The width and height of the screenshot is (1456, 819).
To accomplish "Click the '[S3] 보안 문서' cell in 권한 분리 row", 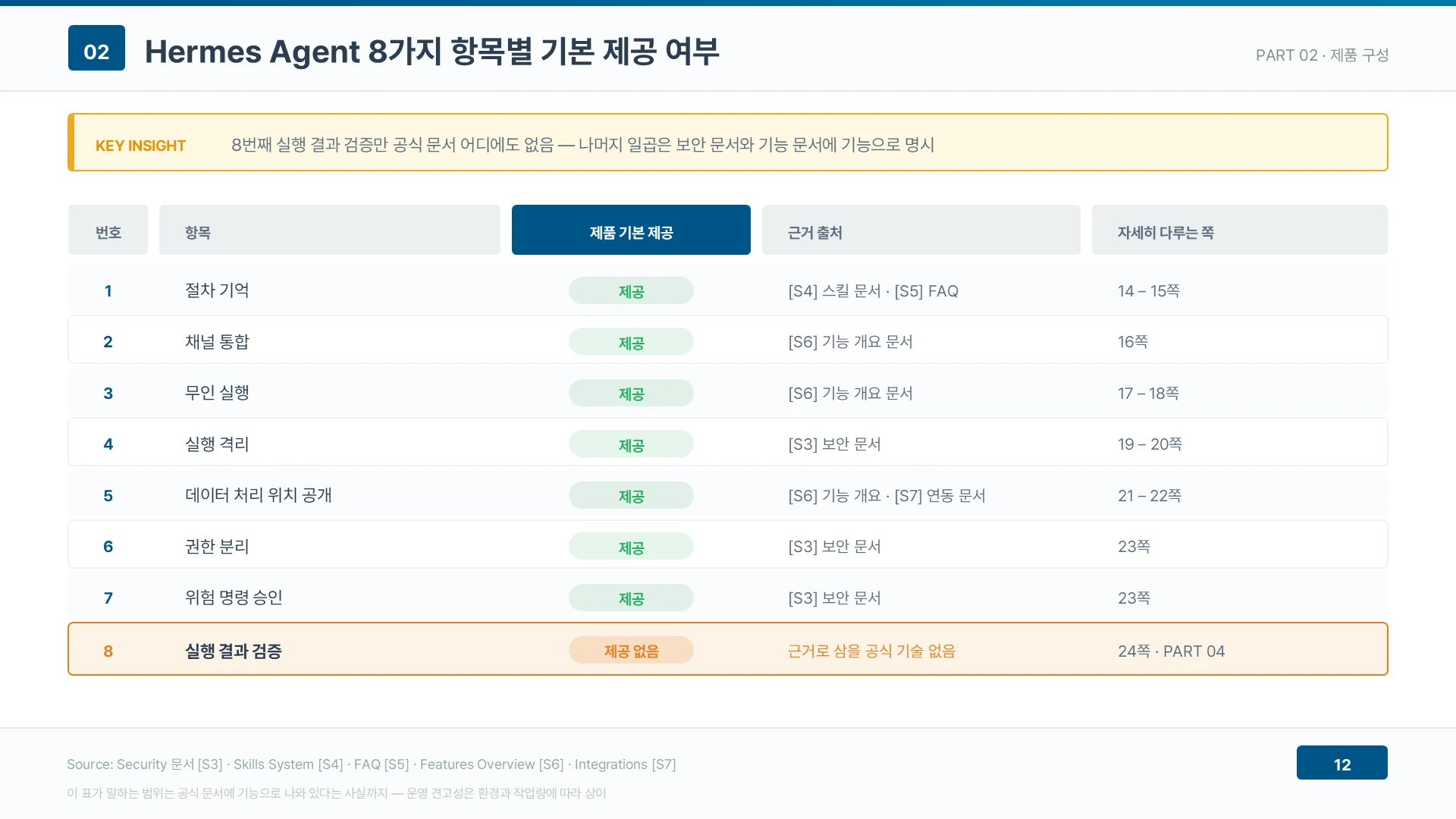I will (x=834, y=547).
